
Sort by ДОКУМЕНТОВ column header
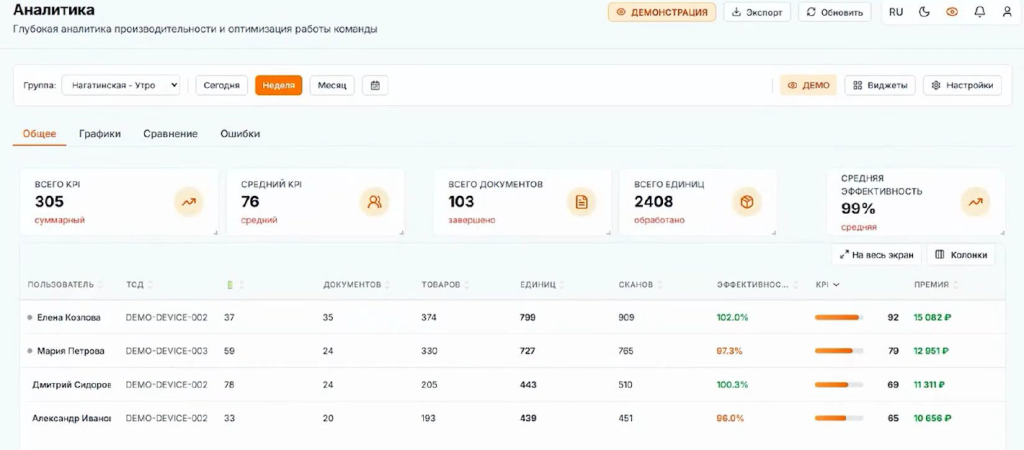pyautogui.click(x=357, y=285)
